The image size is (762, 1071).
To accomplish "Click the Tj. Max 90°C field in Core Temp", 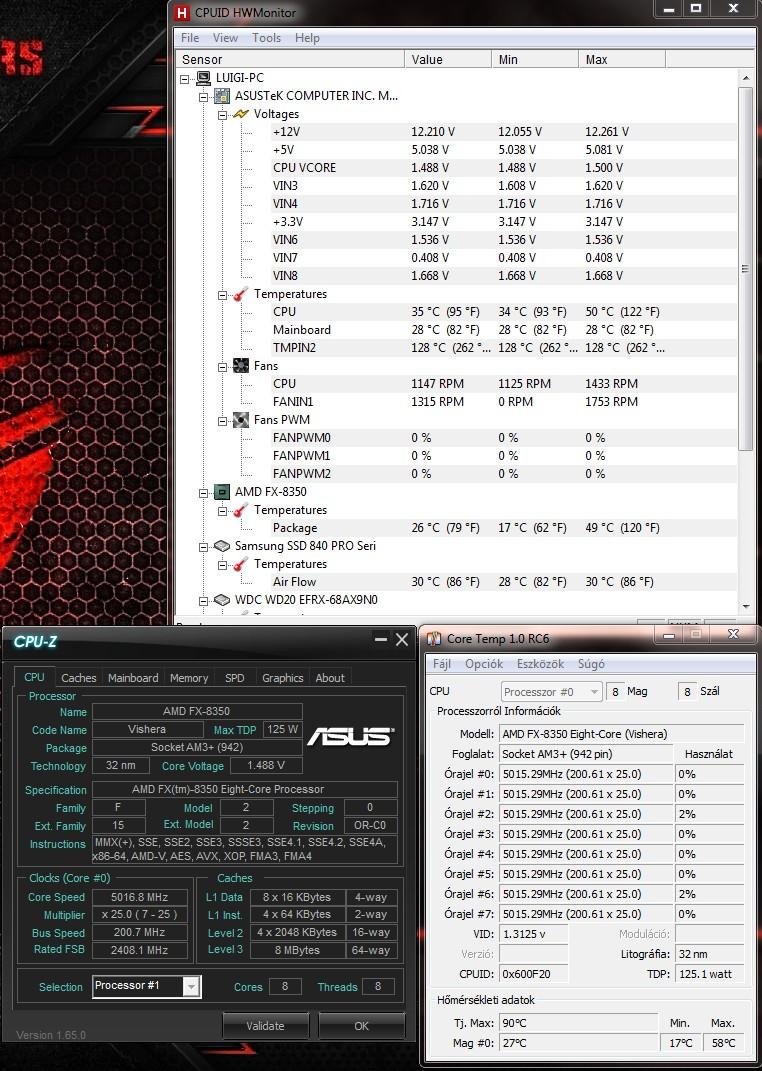I will (578, 1023).
